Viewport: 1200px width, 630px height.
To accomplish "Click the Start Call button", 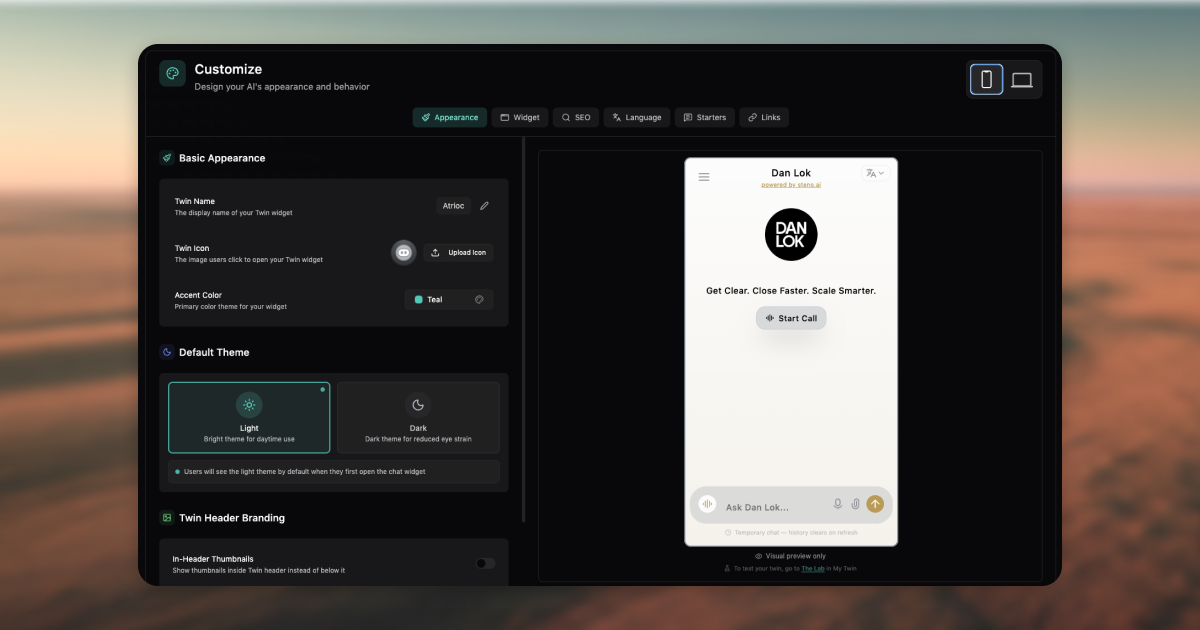I will [791, 318].
